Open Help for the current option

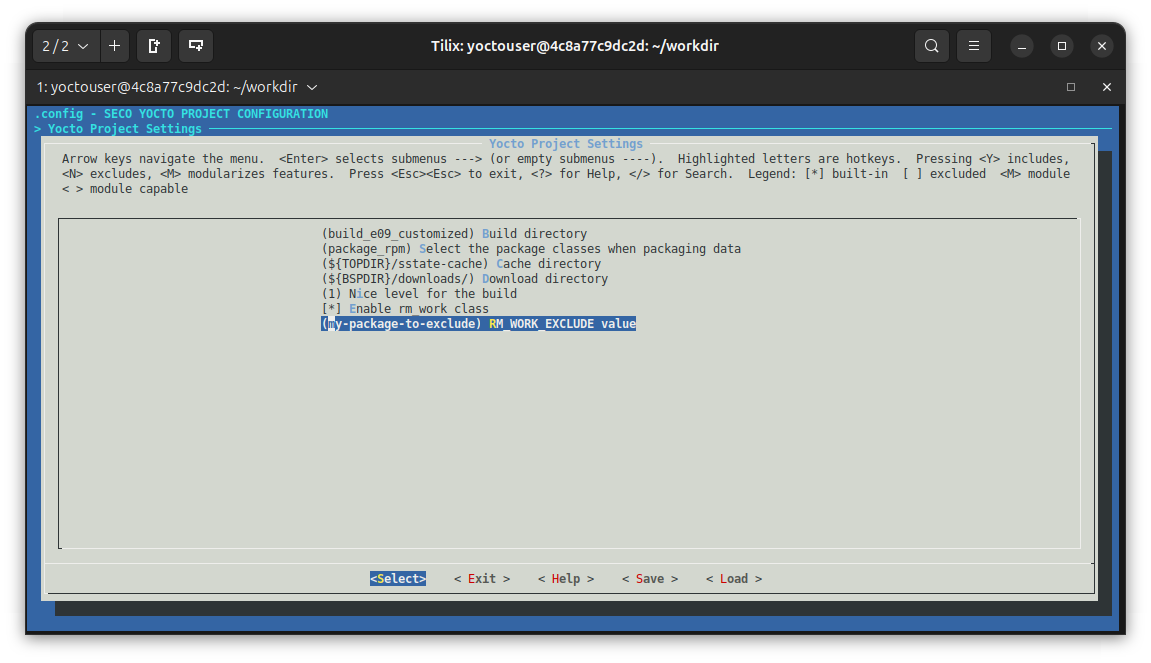565,578
